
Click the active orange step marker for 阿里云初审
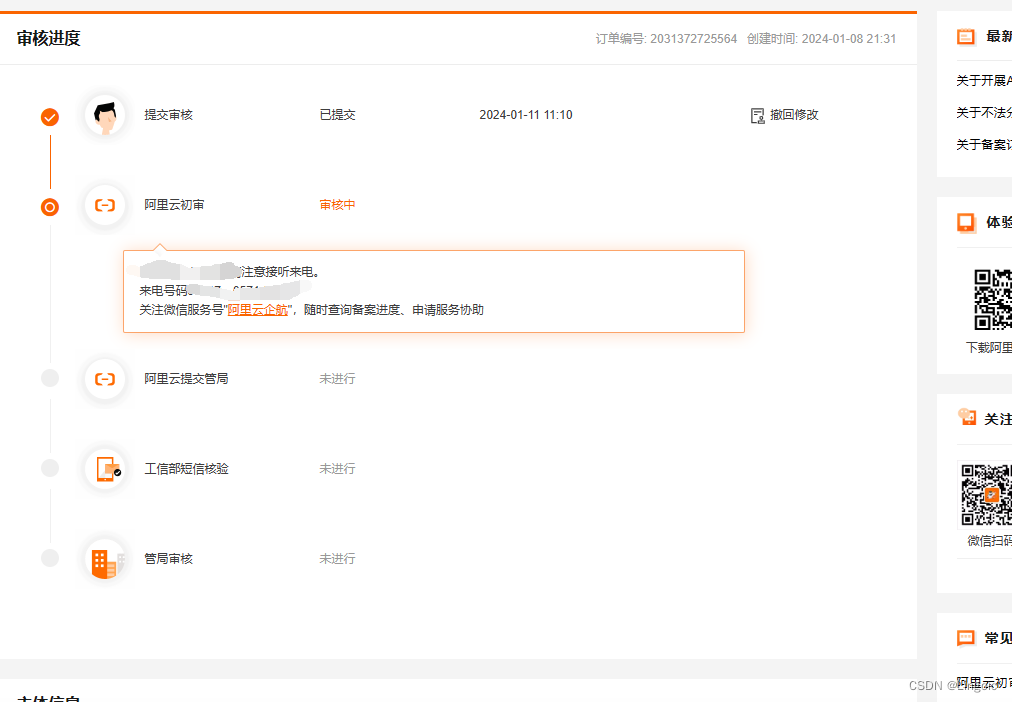pos(50,207)
